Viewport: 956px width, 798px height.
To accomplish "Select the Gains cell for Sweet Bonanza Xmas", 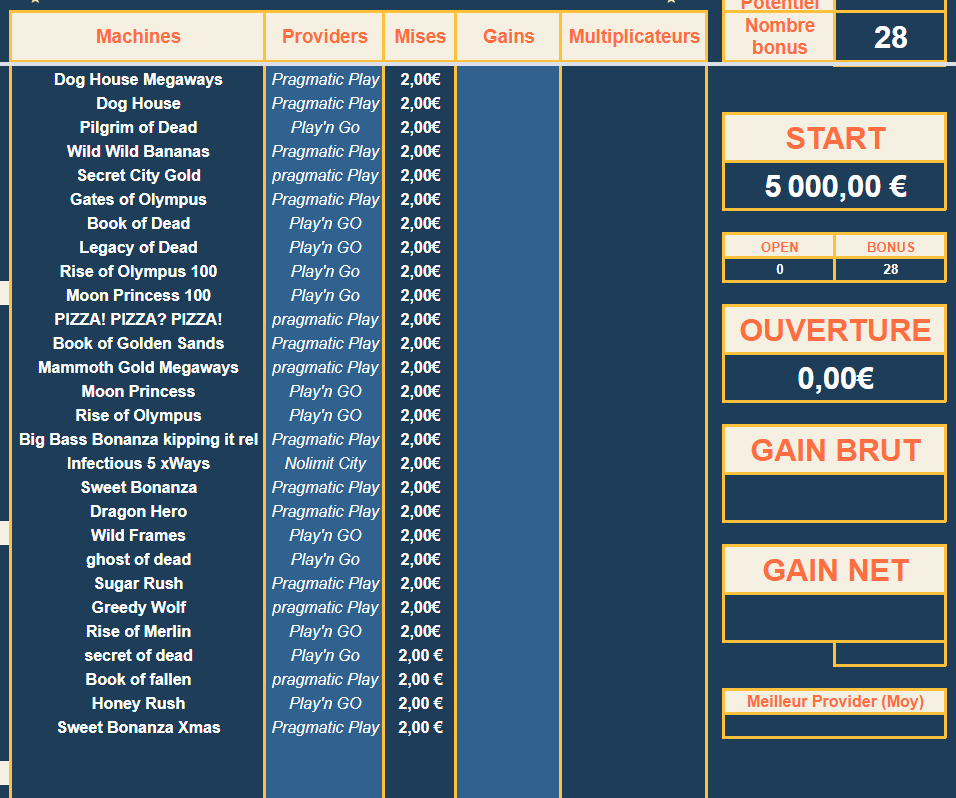I will 508,727.
